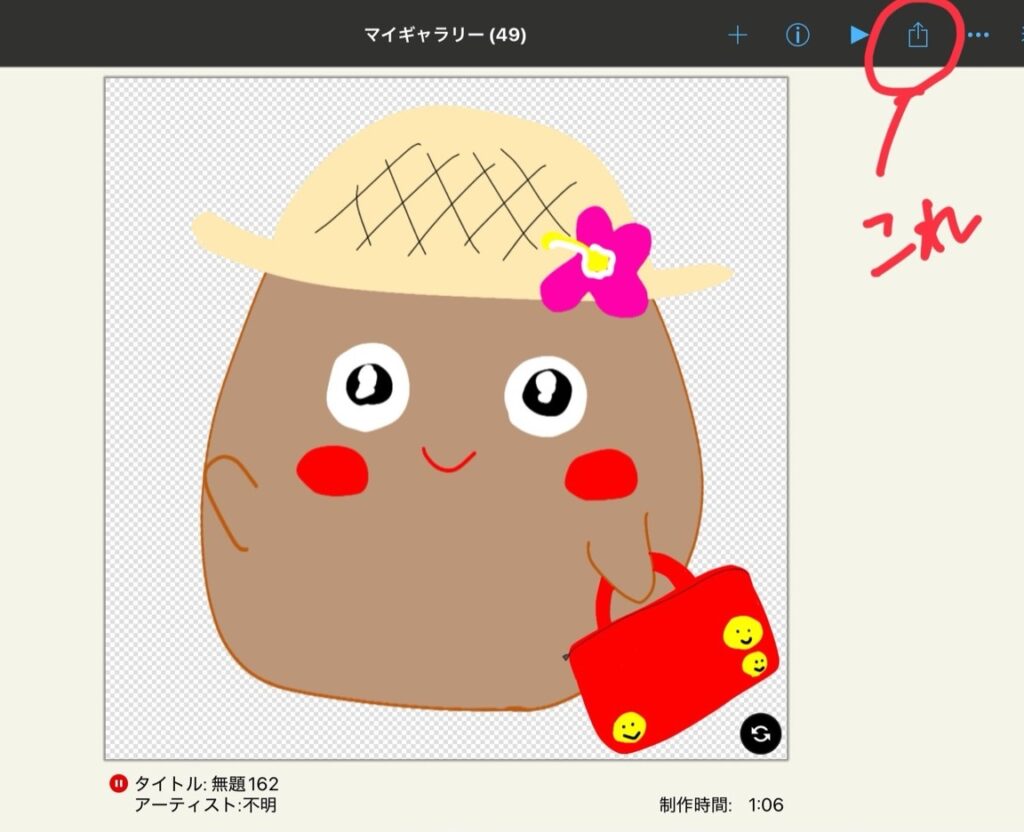
Task: Tap the artist field showing 不明
Action: pos(205,805)
